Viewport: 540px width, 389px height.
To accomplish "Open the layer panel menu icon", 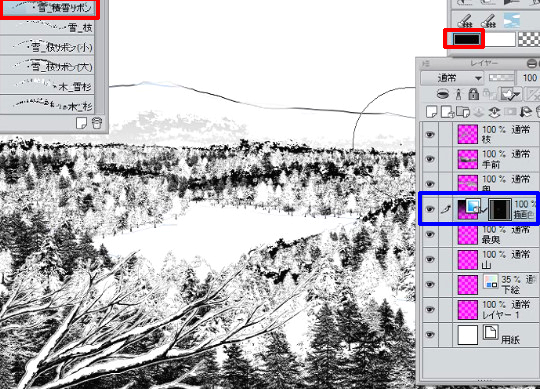I will click(x=426, y=63).
